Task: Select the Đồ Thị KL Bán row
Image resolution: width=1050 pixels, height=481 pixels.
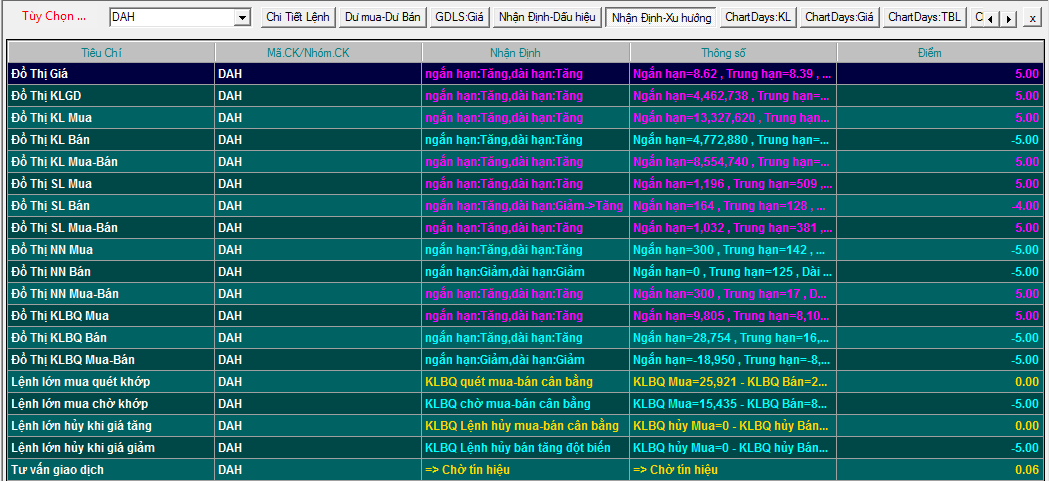Action: click(x=526, y=140)
